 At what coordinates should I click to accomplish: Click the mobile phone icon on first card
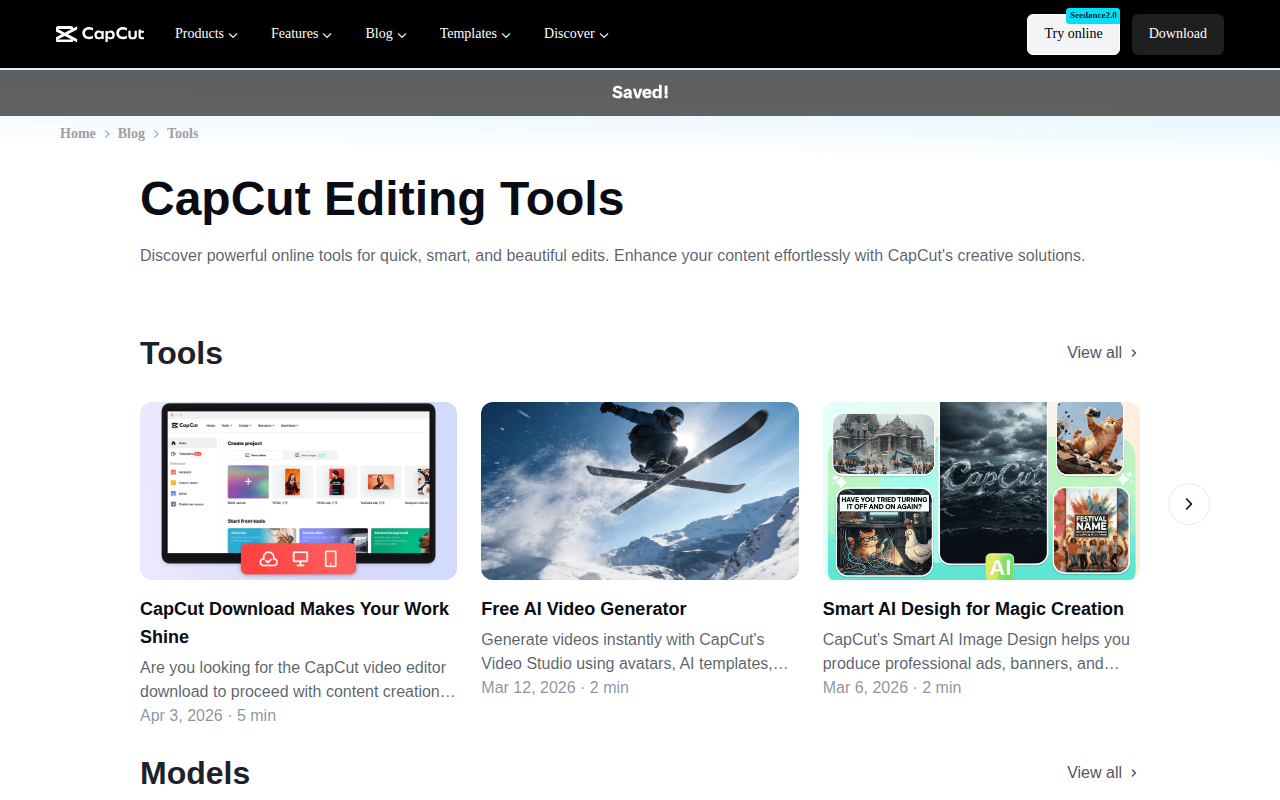[331, 559]
